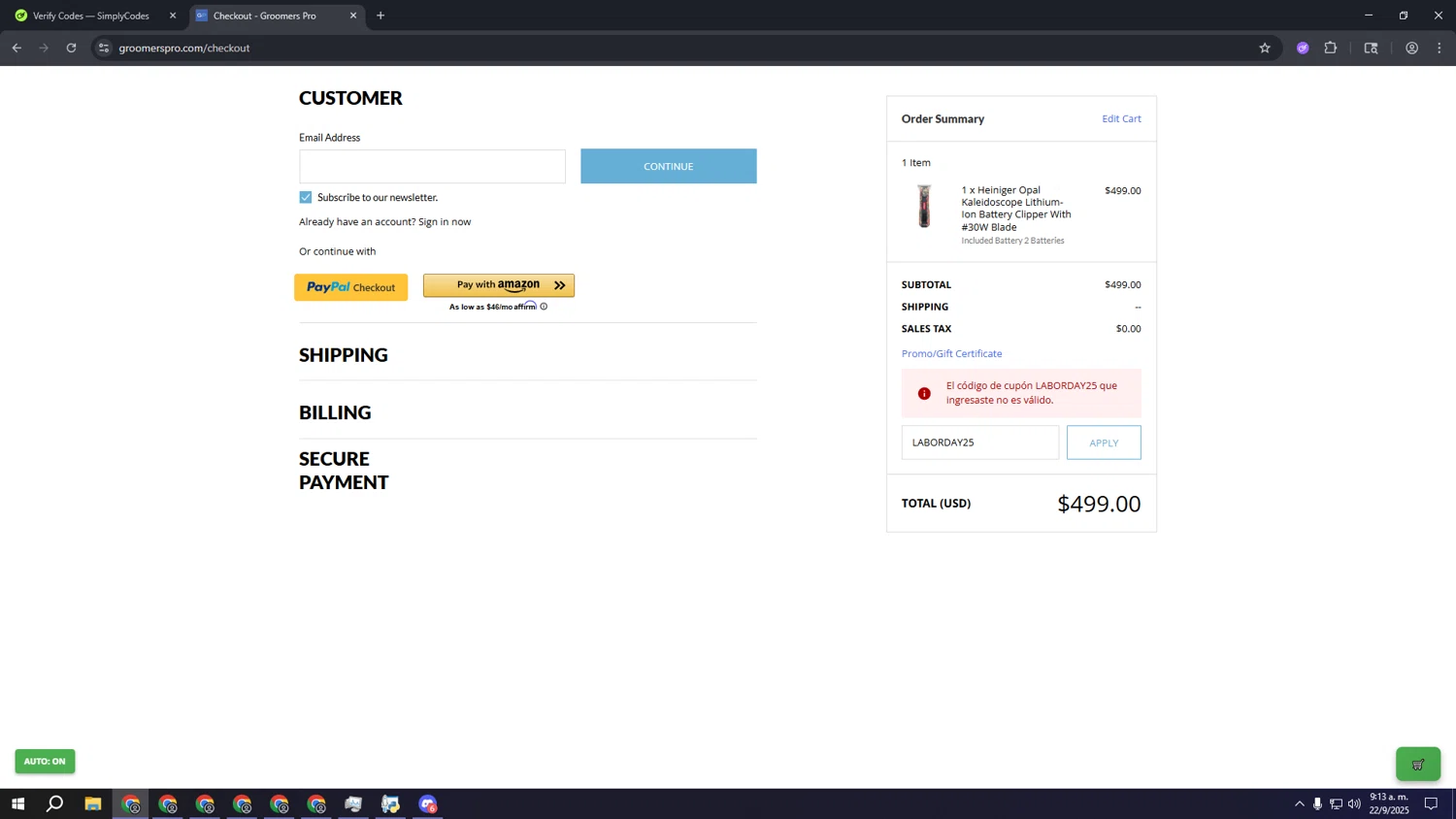
Task: Go back using the browser back arrow
Action: (17, 48)
